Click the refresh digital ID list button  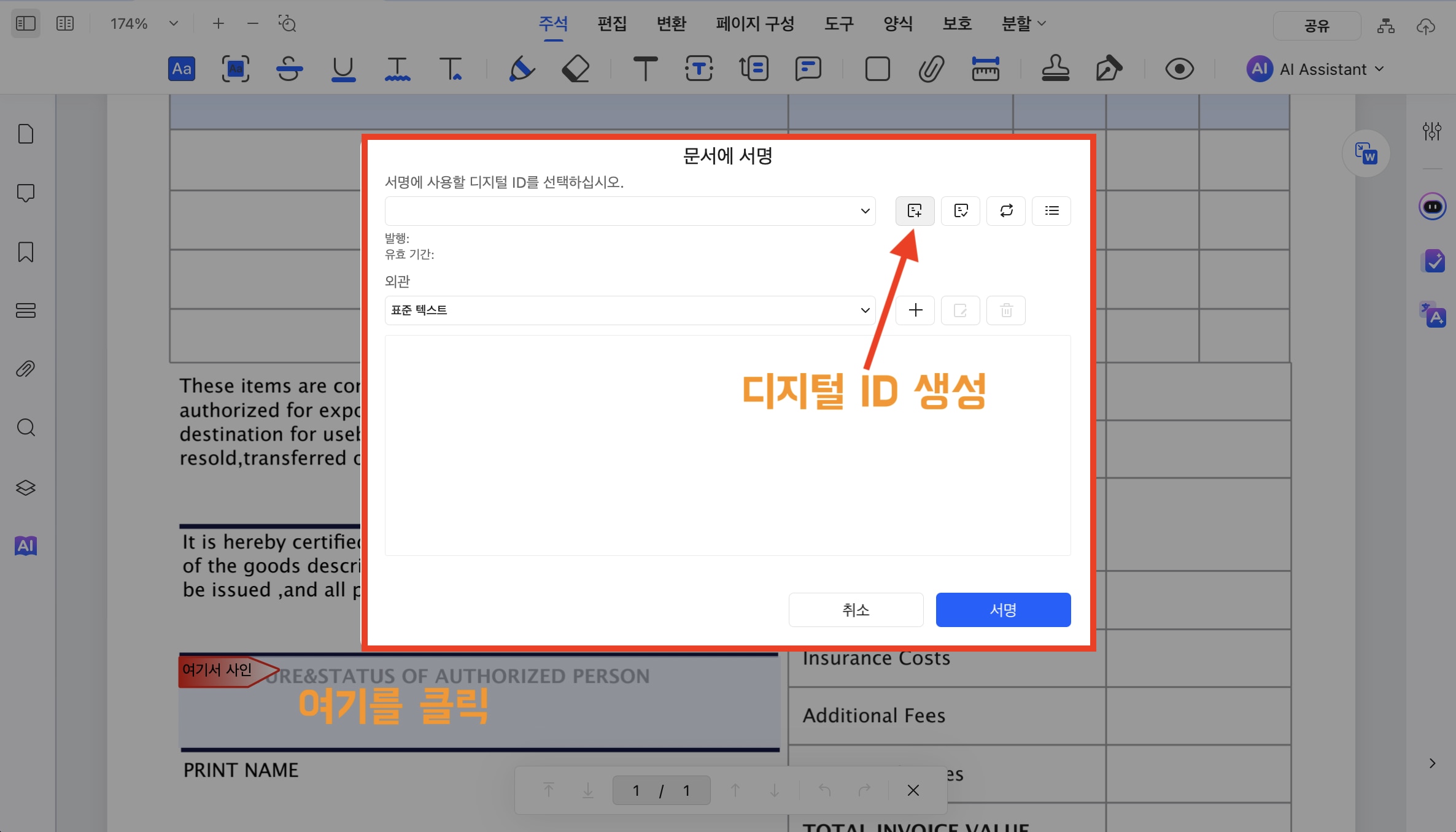[x=1006, y=211]
